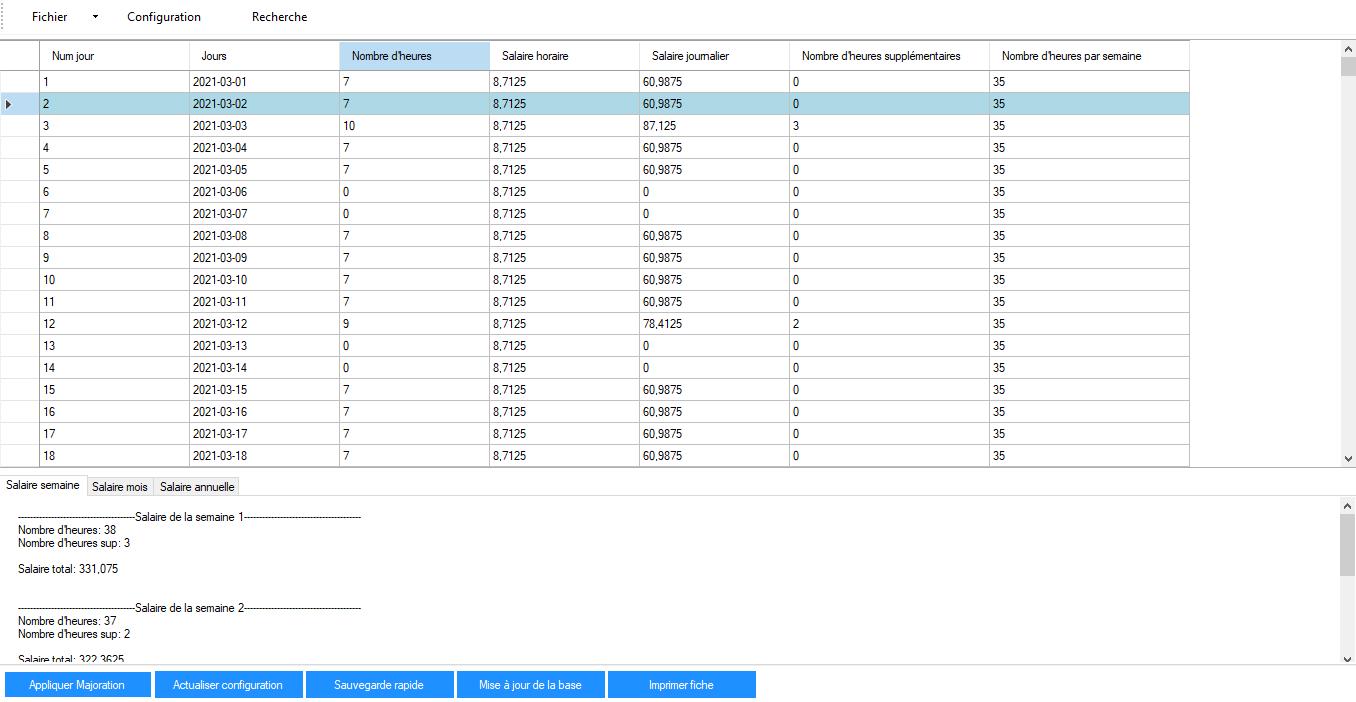Open the Recherche menu

pyautogui.click(x=279, y=17)
